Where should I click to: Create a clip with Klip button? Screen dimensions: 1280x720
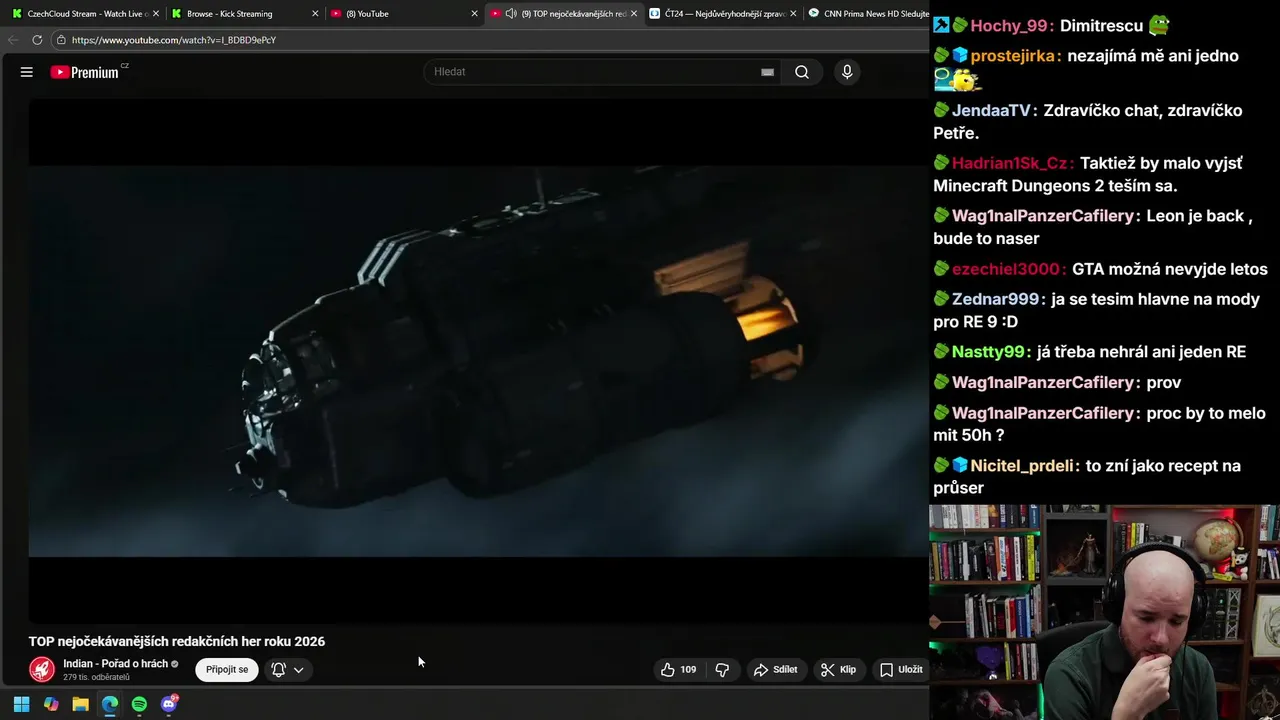tap(839, 670)
